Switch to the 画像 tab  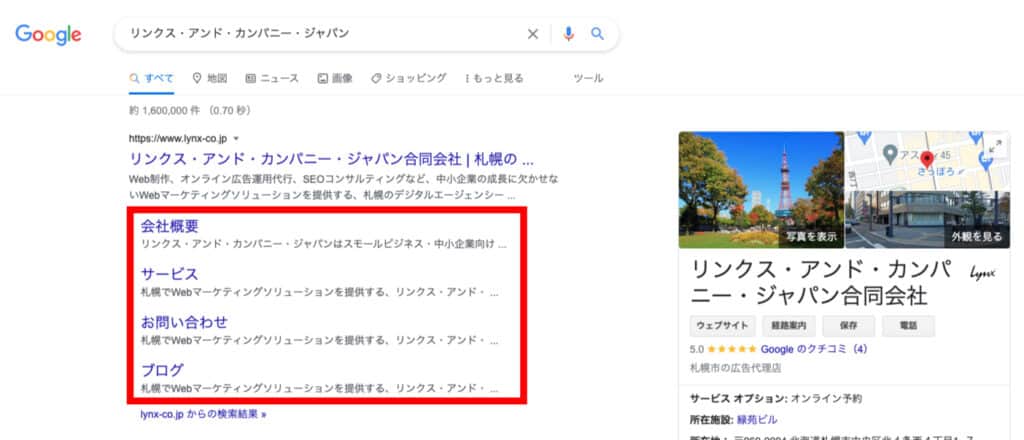coord(335,78)
